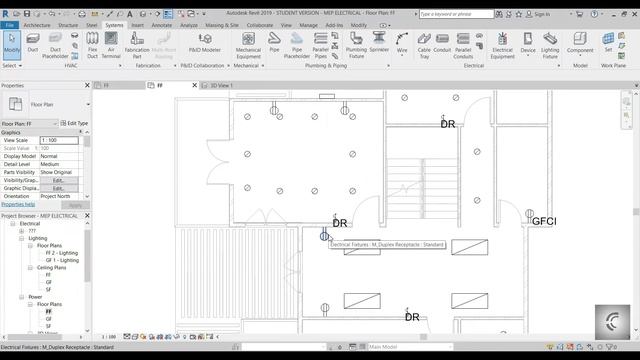Image resolution: width=640 pixels, height=360 pixels.
Task: Switch to the Annotate ribbon tab
Action: pos(162,25)
